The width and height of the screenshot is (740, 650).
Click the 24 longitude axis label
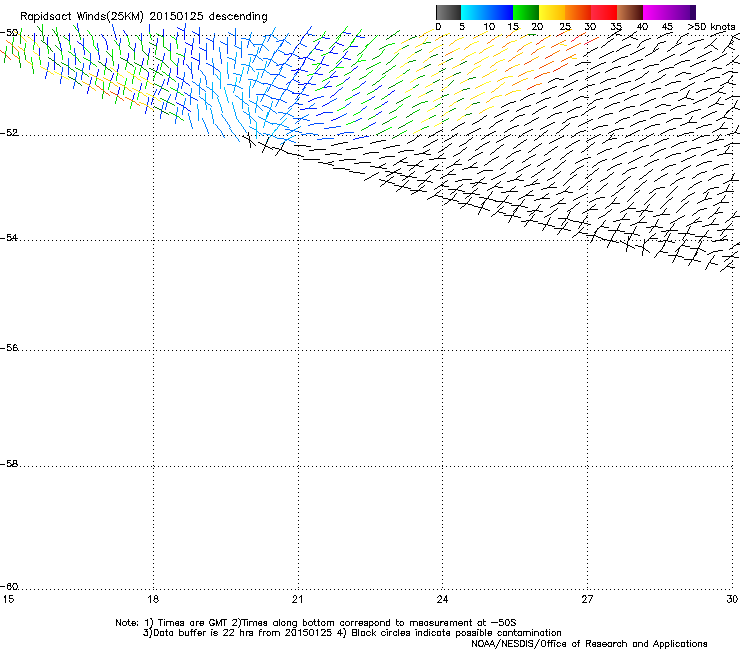pos(442,599)
